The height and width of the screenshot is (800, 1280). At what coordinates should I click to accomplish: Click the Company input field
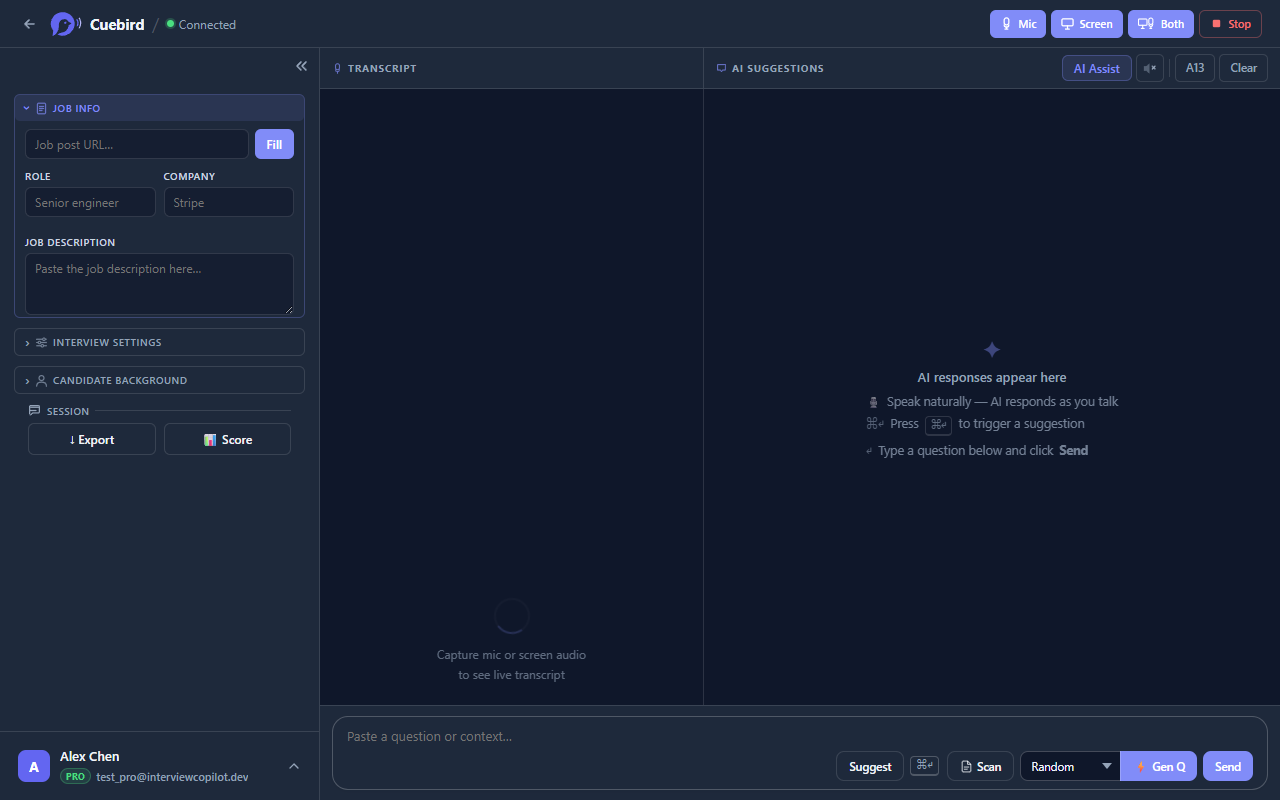pyautogui.click(x=228, y=202)
